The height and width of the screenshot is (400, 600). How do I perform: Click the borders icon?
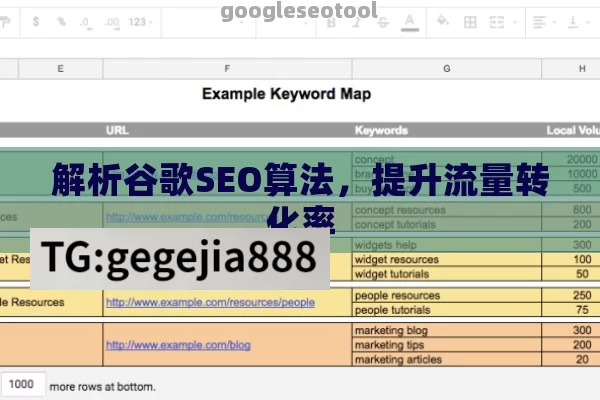470,22
